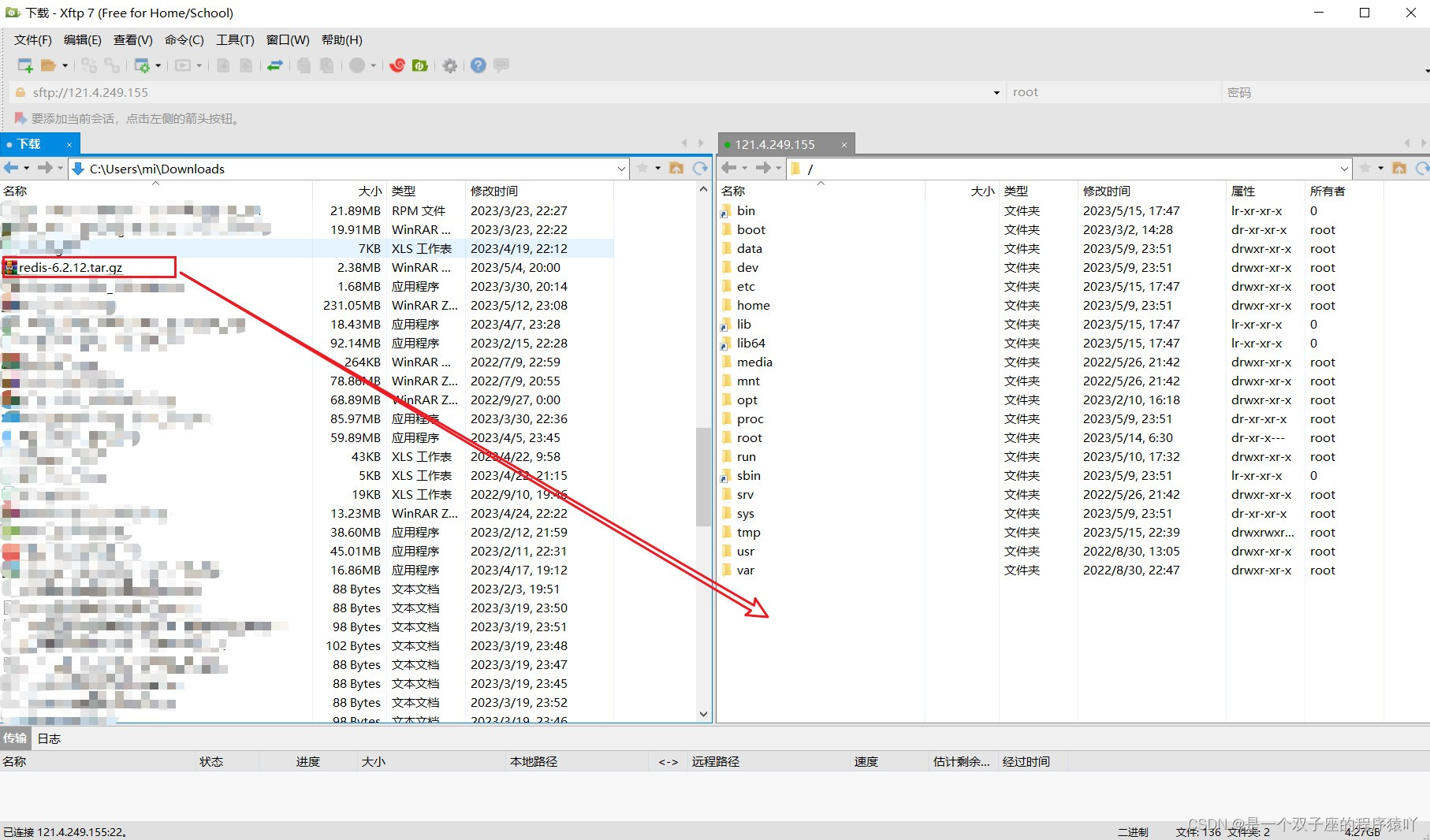This screenshot has width=1430, height=840.
Task: Go forward in the remote pane
Action: [x=763, y=168]
